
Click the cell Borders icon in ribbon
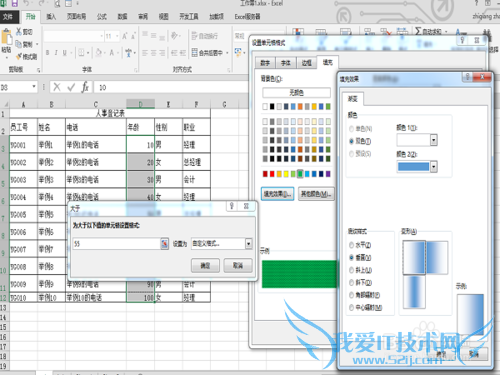(81, 53)
